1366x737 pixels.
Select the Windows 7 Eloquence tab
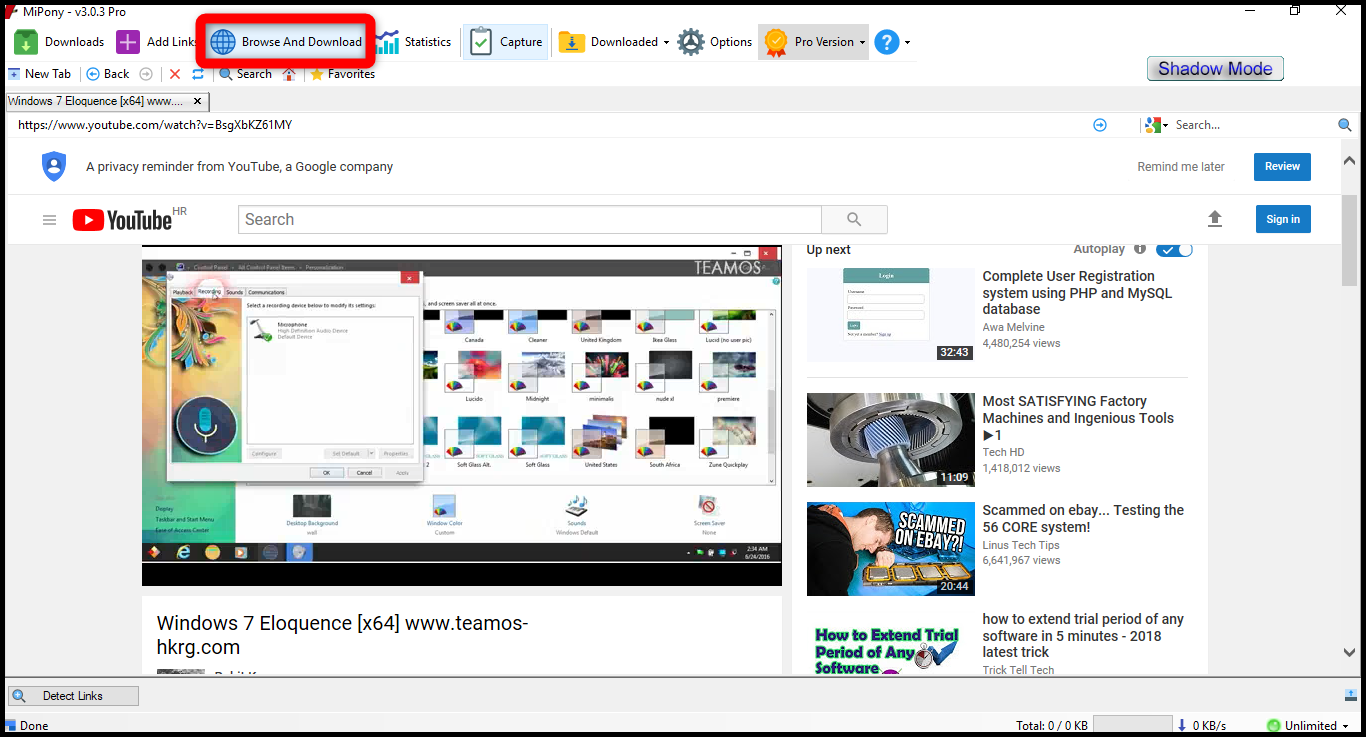96,101
